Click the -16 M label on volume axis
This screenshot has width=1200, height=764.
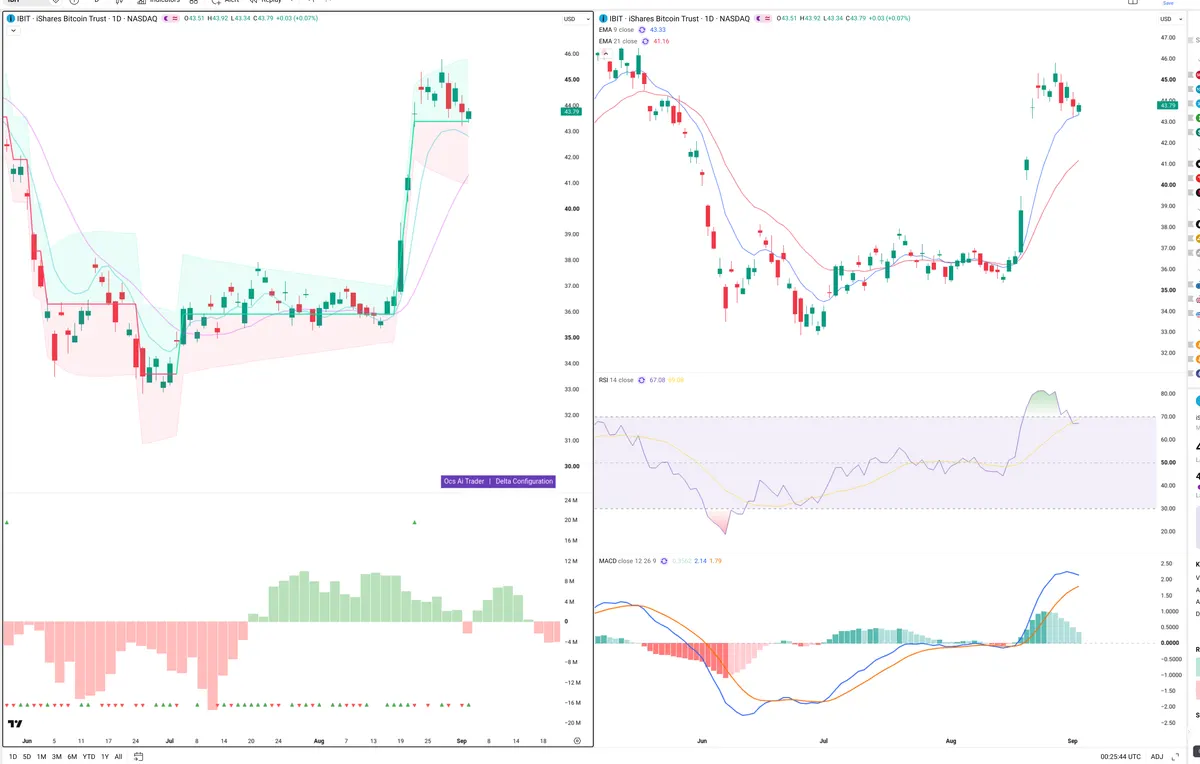tap(570, 703)
